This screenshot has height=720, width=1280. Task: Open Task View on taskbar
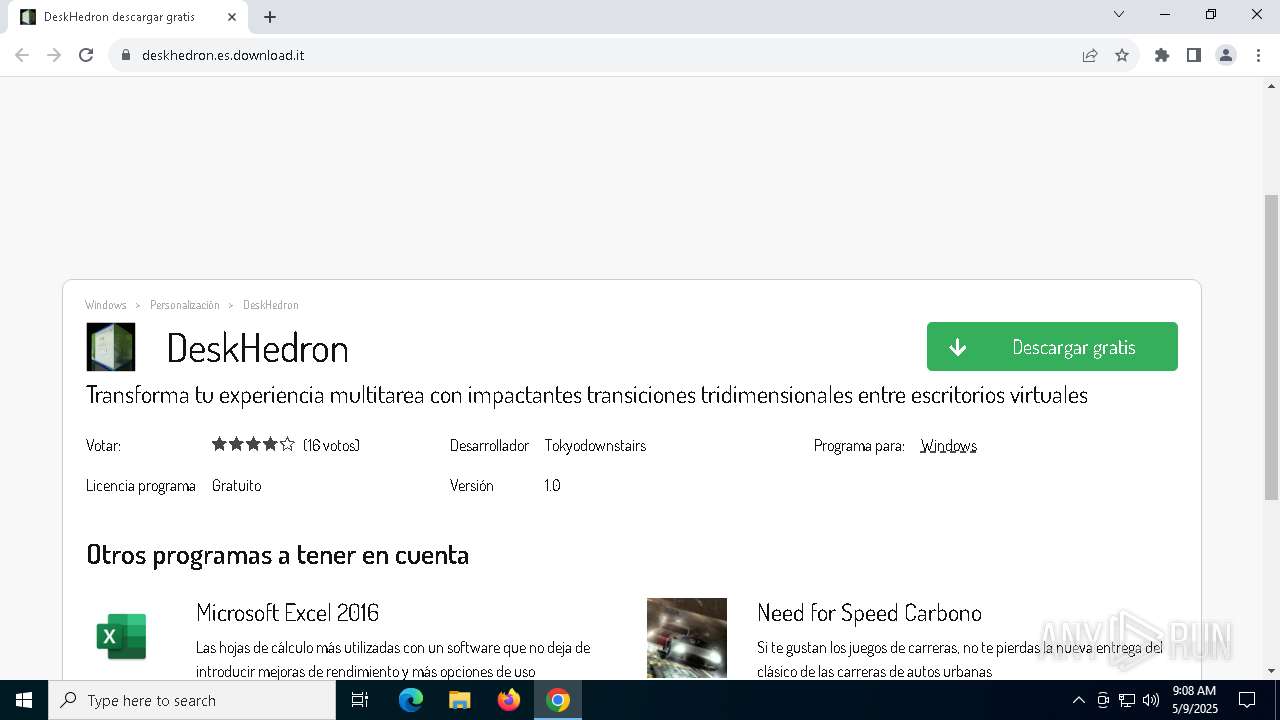(360, 700)
